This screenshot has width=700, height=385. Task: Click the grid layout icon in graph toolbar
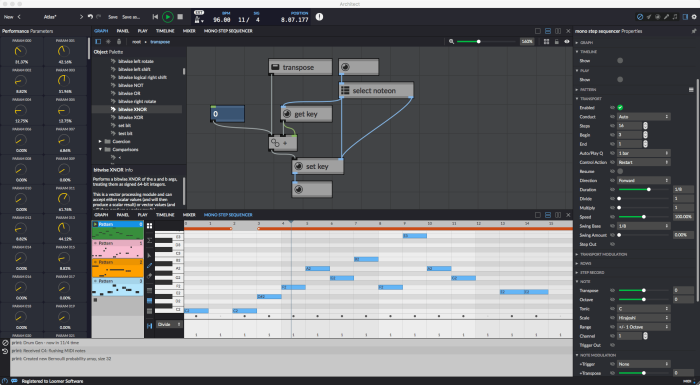click(546, 42)
